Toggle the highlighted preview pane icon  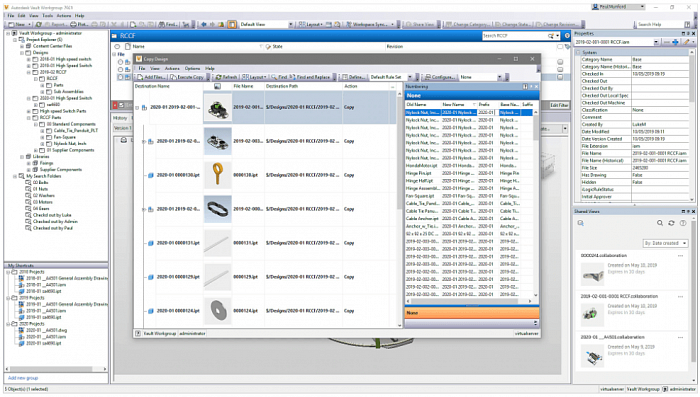click(x=232, y=25)
